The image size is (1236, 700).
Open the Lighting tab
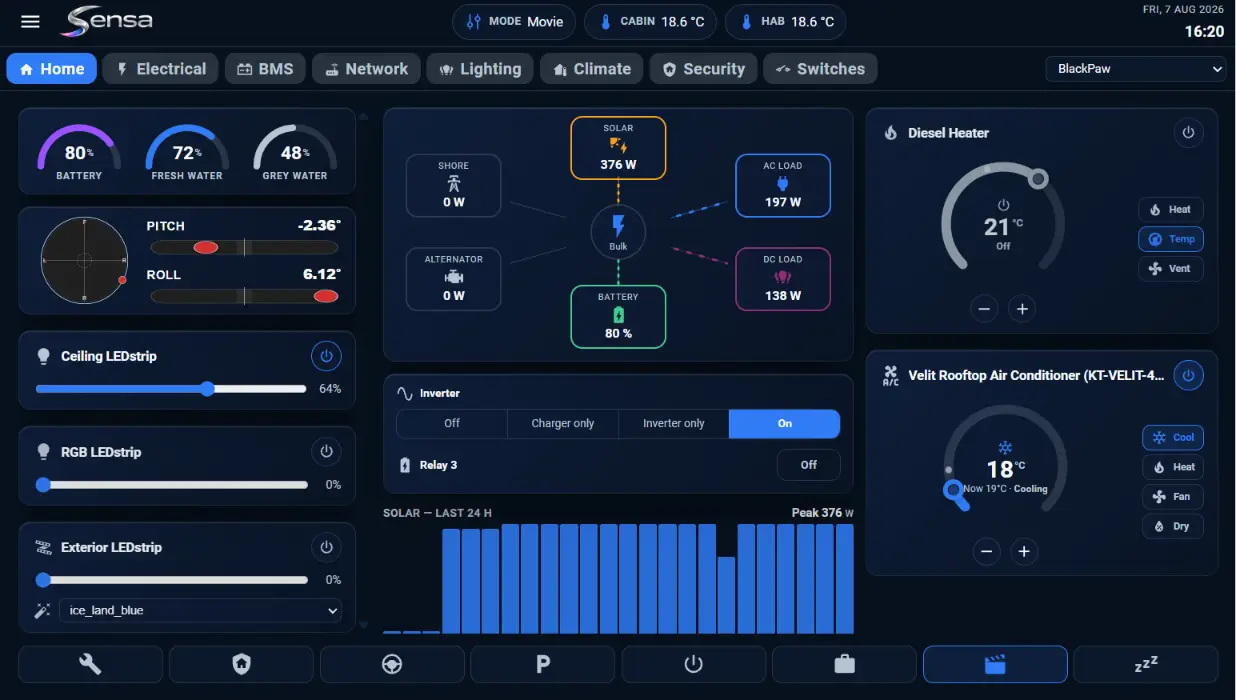pyautogui.click(x=481, y=69)
